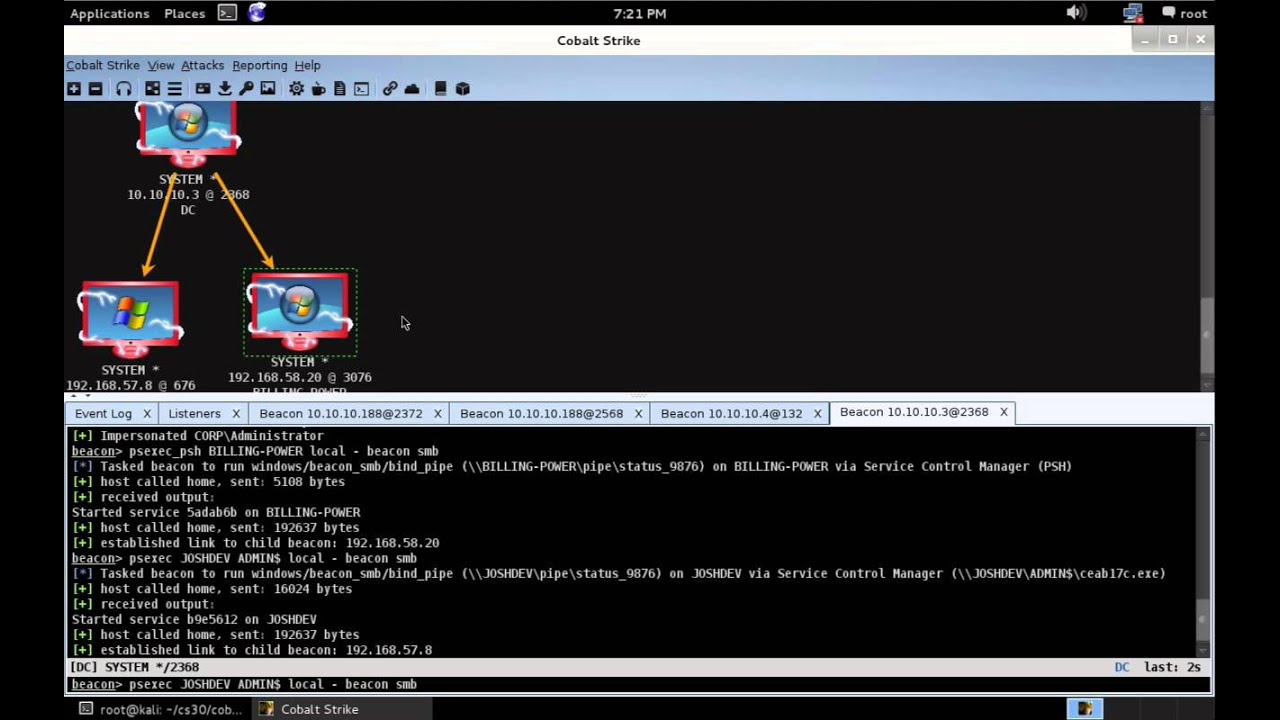Screen dimensions: 1280x720
Task: Open keystrokes via the key icon
Action: point(246,89)
